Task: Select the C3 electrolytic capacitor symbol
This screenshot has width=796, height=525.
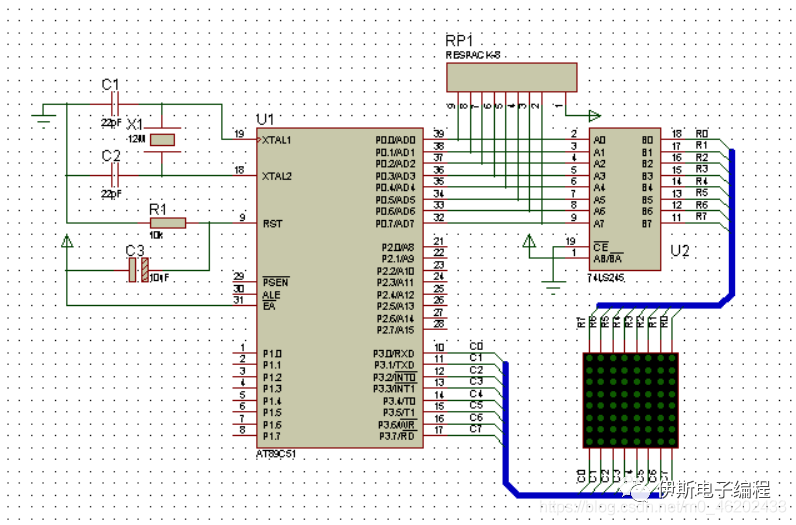Action: tap(139, 270)
